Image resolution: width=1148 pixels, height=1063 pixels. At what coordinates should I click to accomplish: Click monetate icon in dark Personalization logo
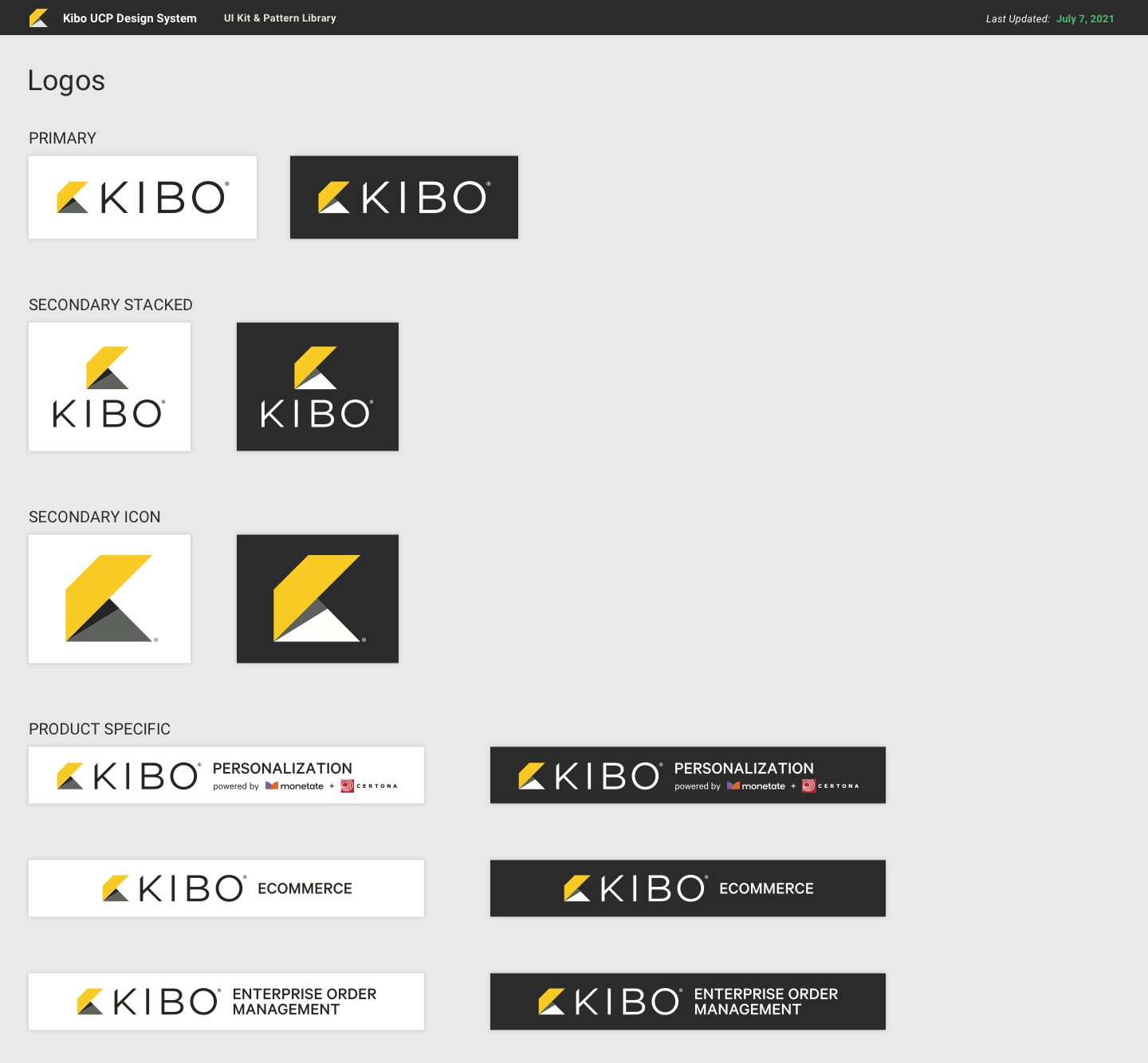[x=733, y=785]
